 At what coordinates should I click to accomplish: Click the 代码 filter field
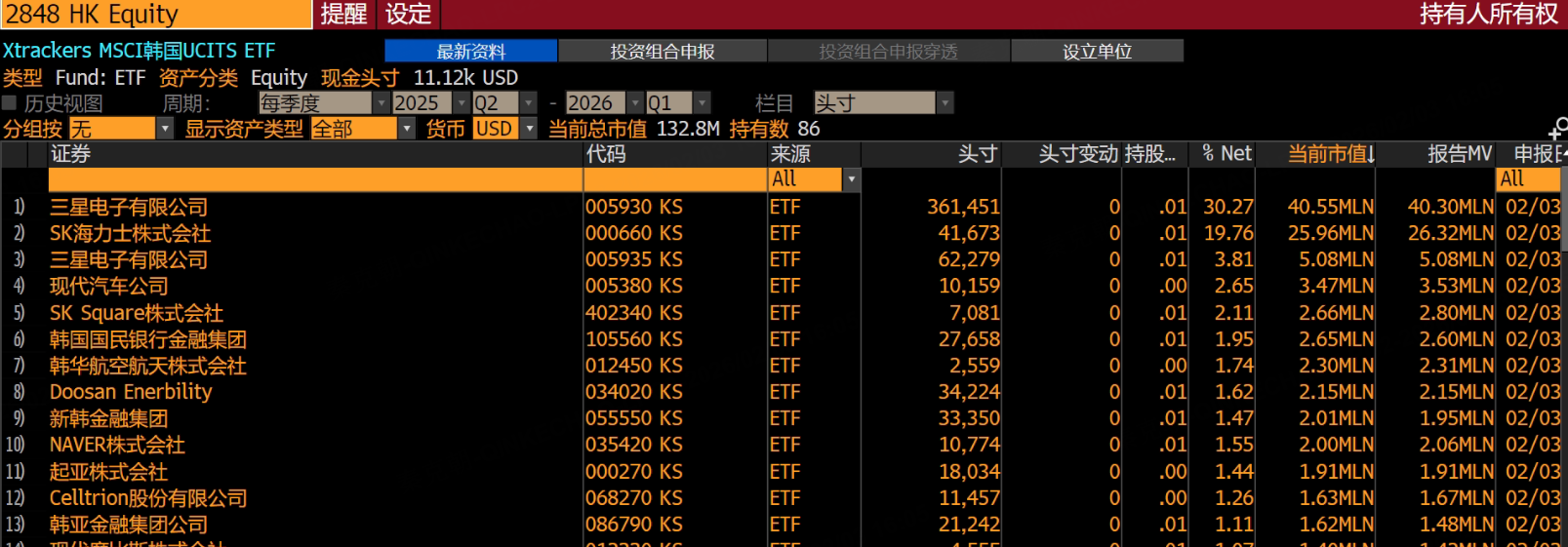[x=675, y=179]
